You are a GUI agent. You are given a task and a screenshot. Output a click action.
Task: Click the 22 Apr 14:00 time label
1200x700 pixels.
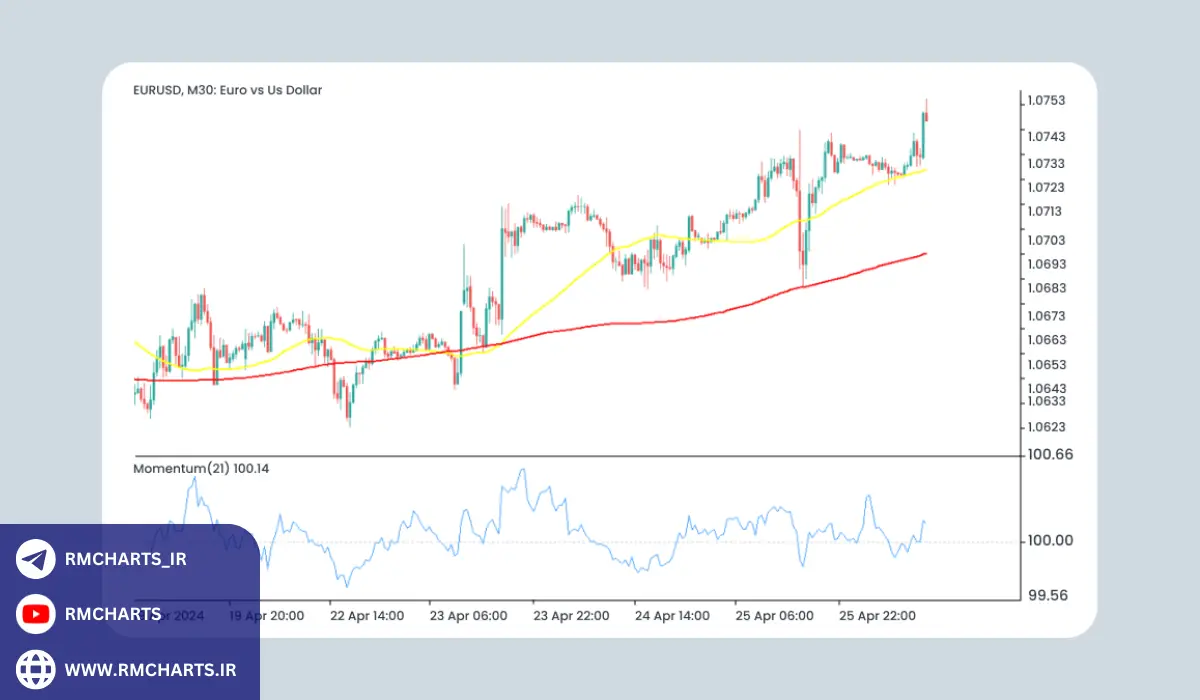point(366,616)
